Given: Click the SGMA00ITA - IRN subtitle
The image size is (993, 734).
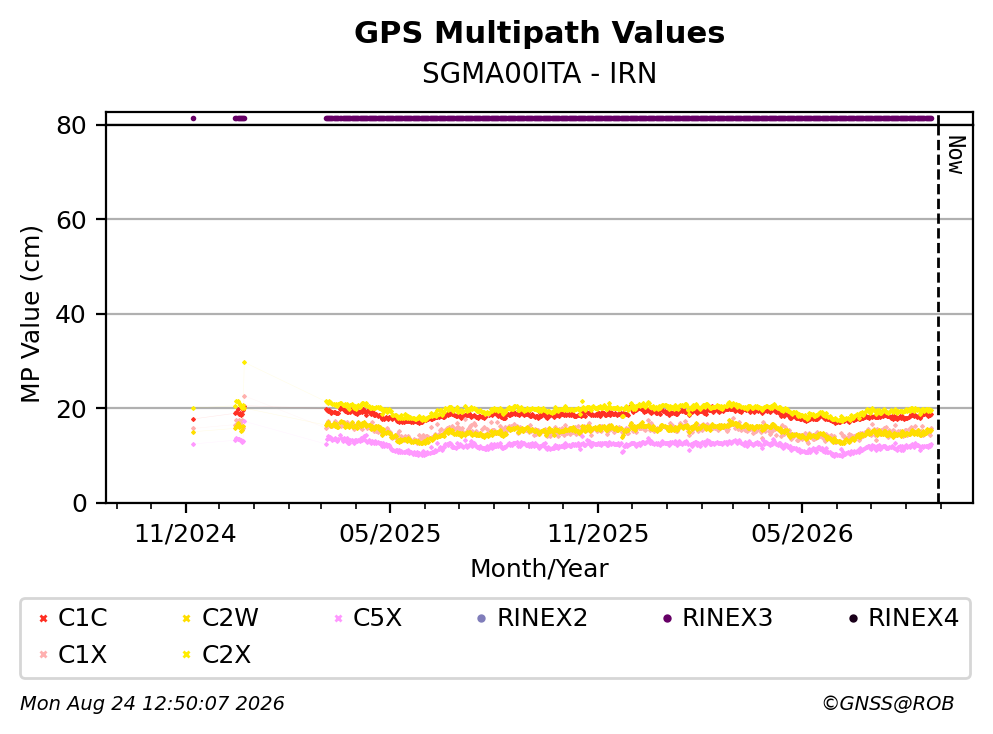Looking at the screenshot, I should [539, 73].
